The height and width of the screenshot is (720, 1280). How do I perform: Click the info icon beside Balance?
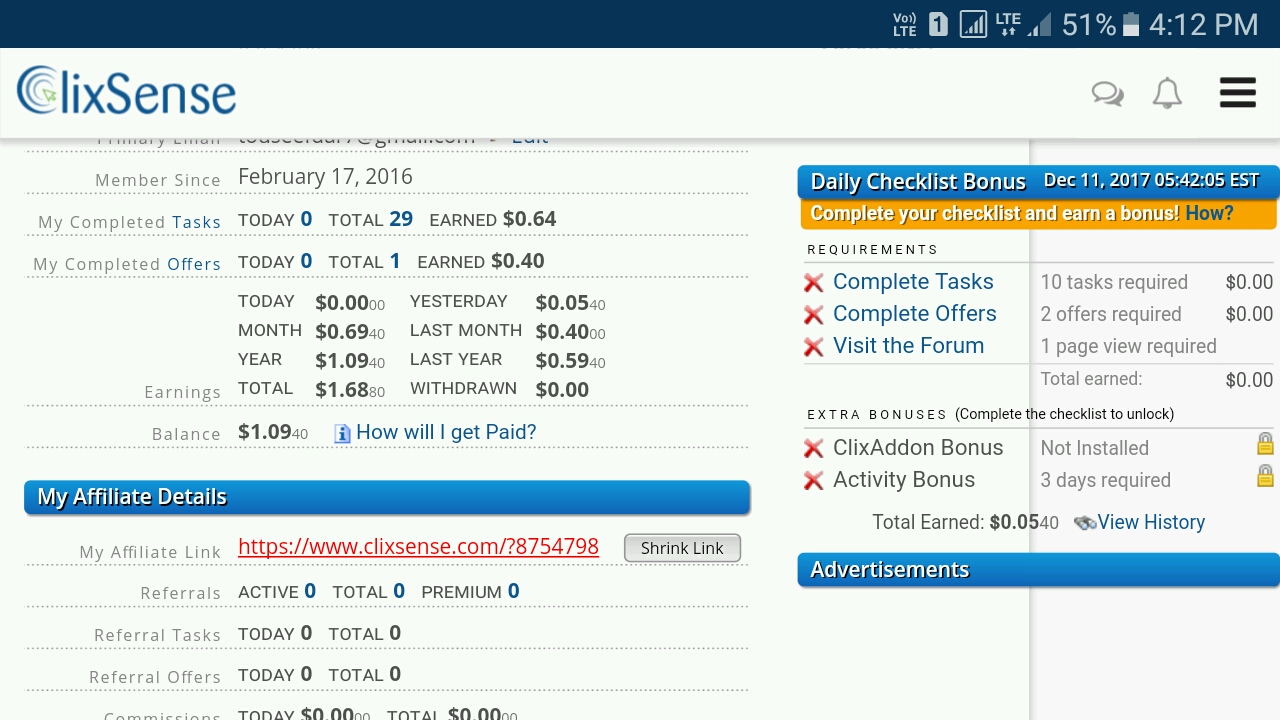tap(342, 433)
